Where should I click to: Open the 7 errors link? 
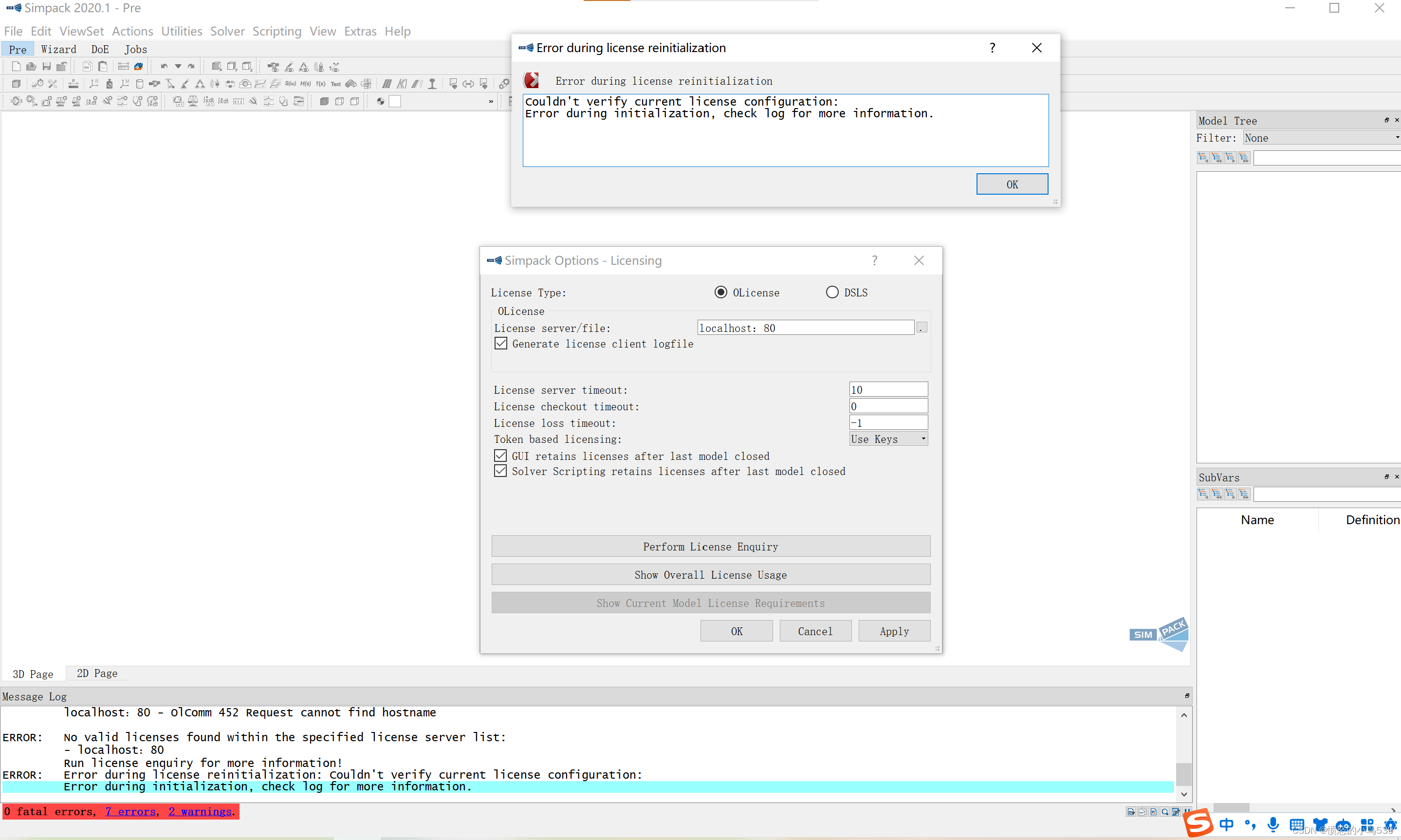[131, 811]
